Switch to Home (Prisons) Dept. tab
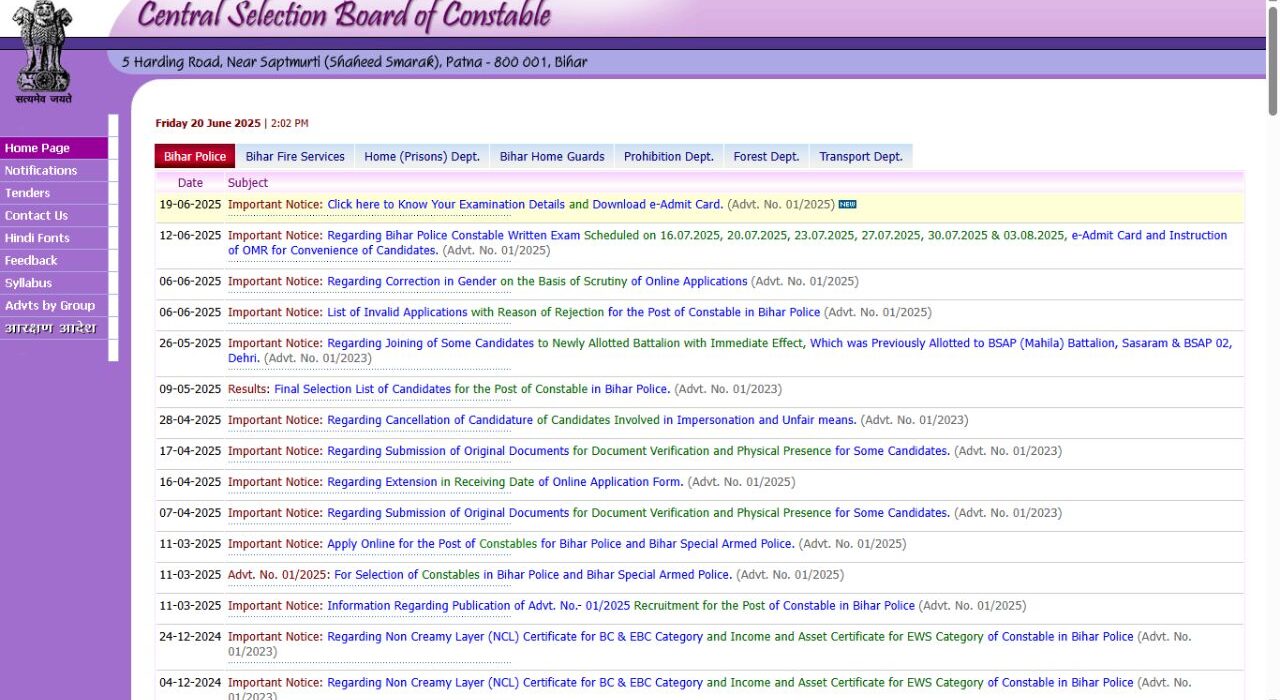Image resolution: width=1280 pixels, height=700 pixels. click(x=422, y=156)
